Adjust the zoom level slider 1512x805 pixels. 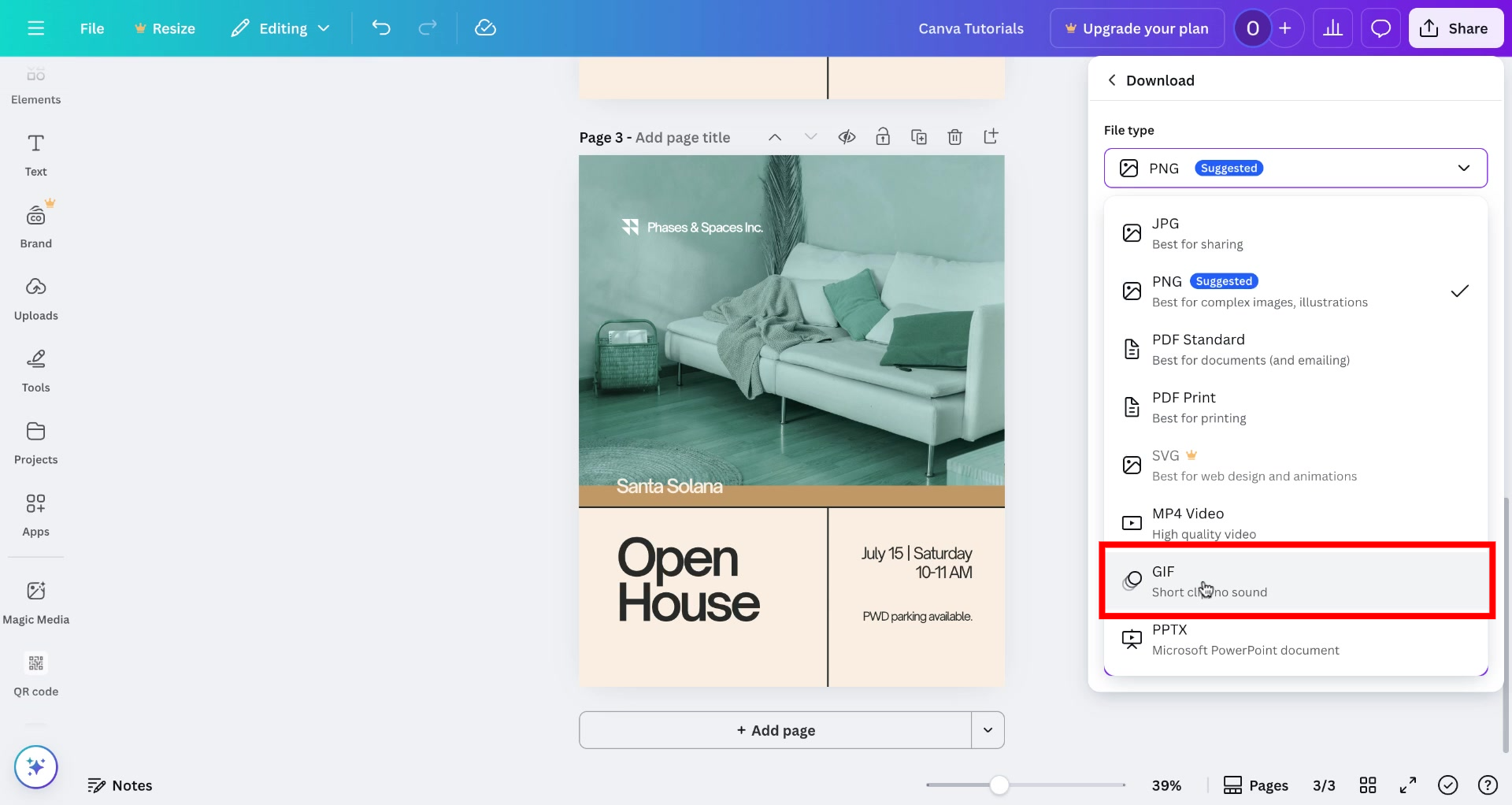tap(999, 785)
